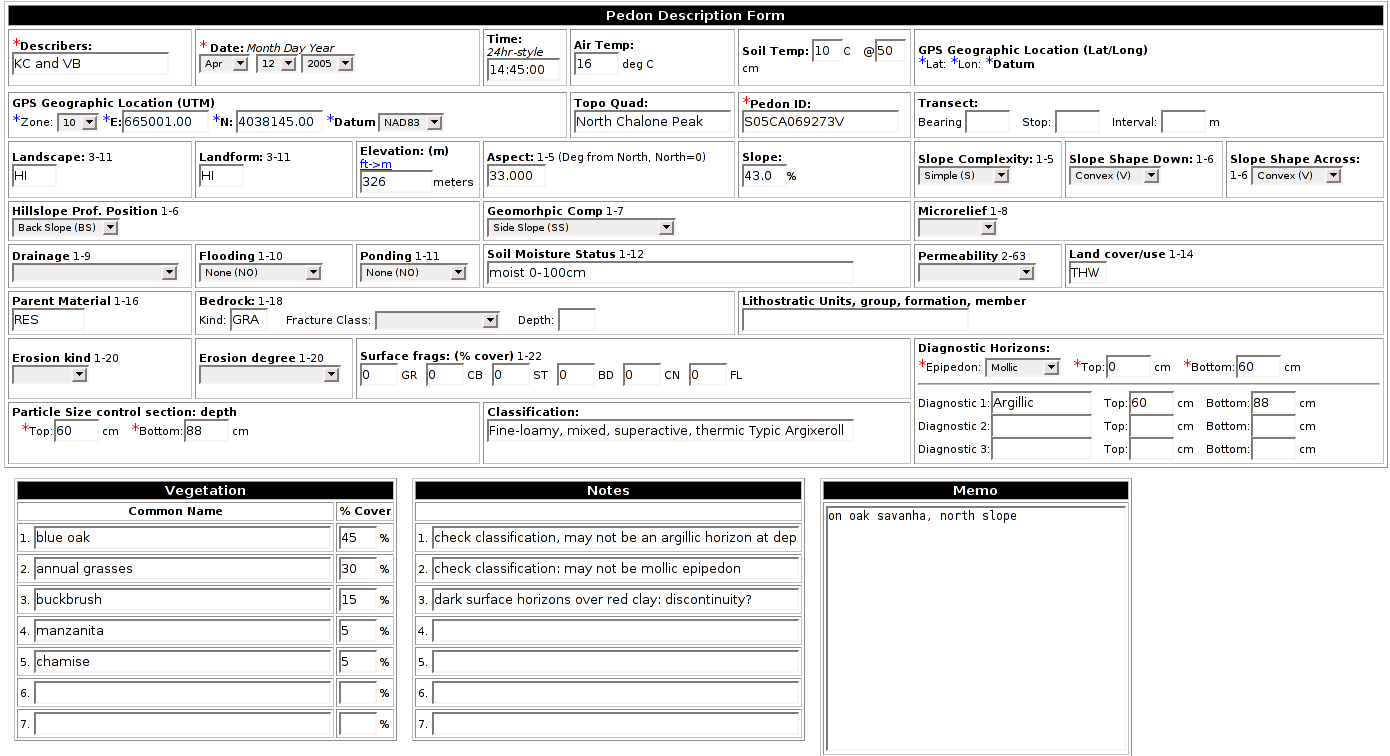Click the Soil Moisture Status field
The height and width of the screenshot is (756, 1390).
point(669,272)
